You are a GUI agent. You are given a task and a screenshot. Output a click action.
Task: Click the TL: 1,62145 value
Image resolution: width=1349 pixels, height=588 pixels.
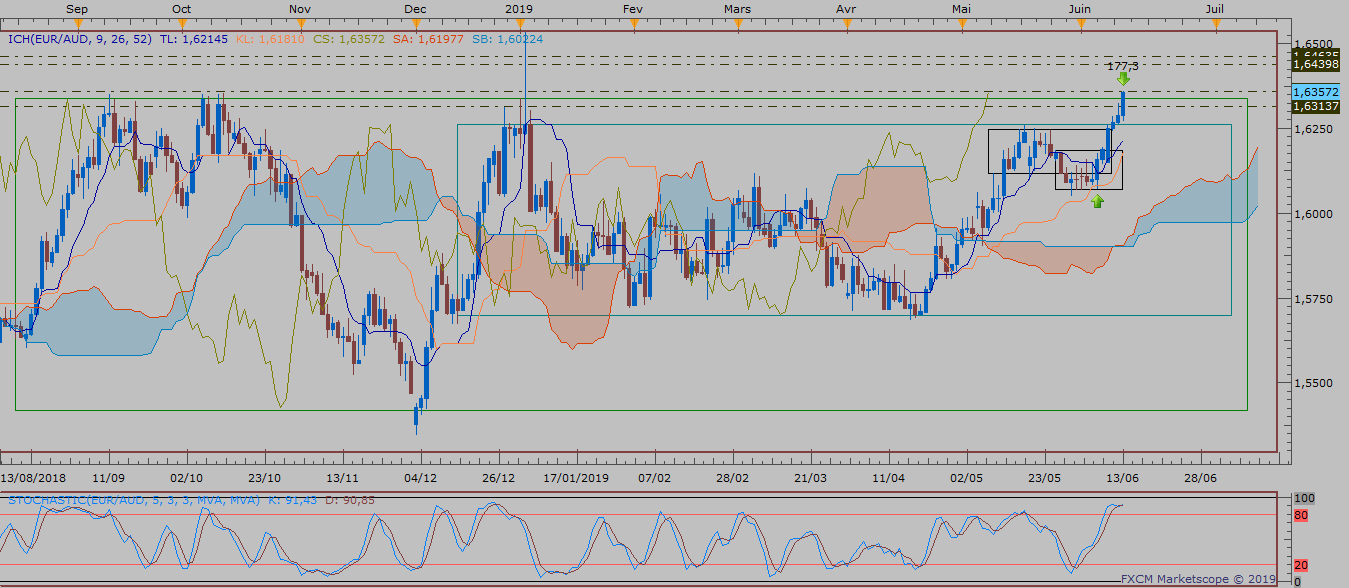[194, 39]
